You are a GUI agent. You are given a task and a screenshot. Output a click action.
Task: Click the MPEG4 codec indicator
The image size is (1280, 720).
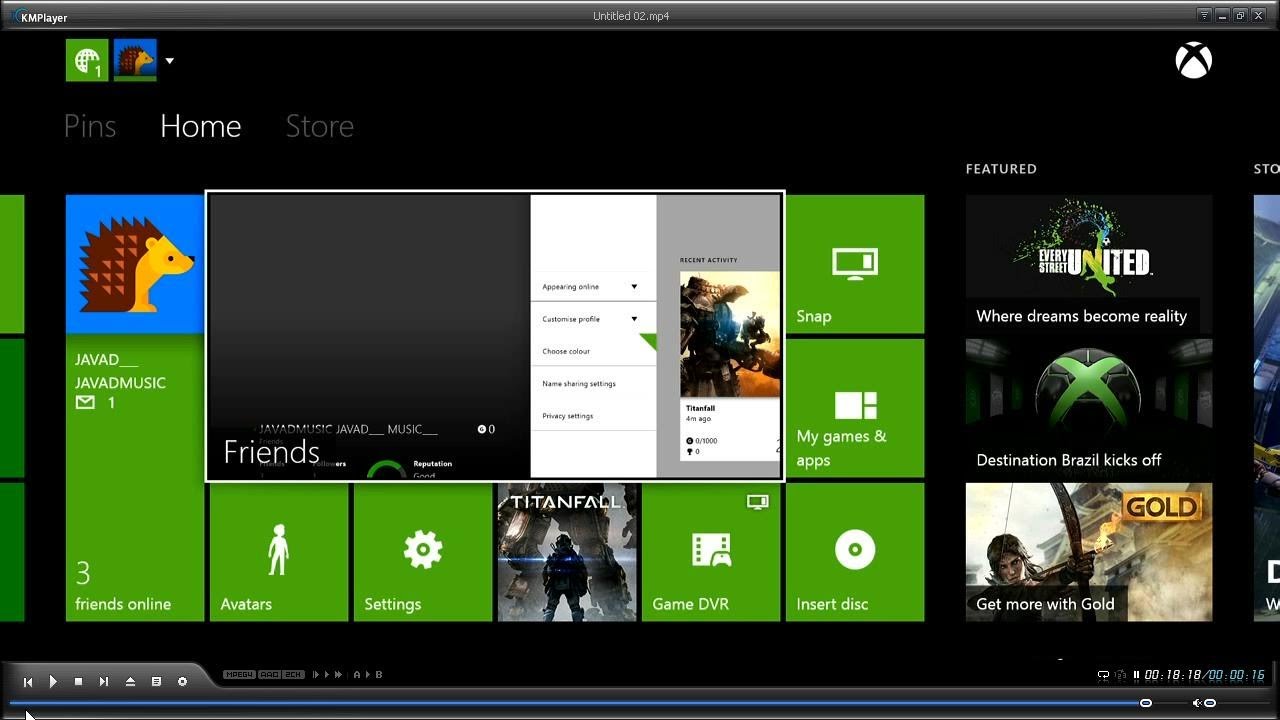240,675
